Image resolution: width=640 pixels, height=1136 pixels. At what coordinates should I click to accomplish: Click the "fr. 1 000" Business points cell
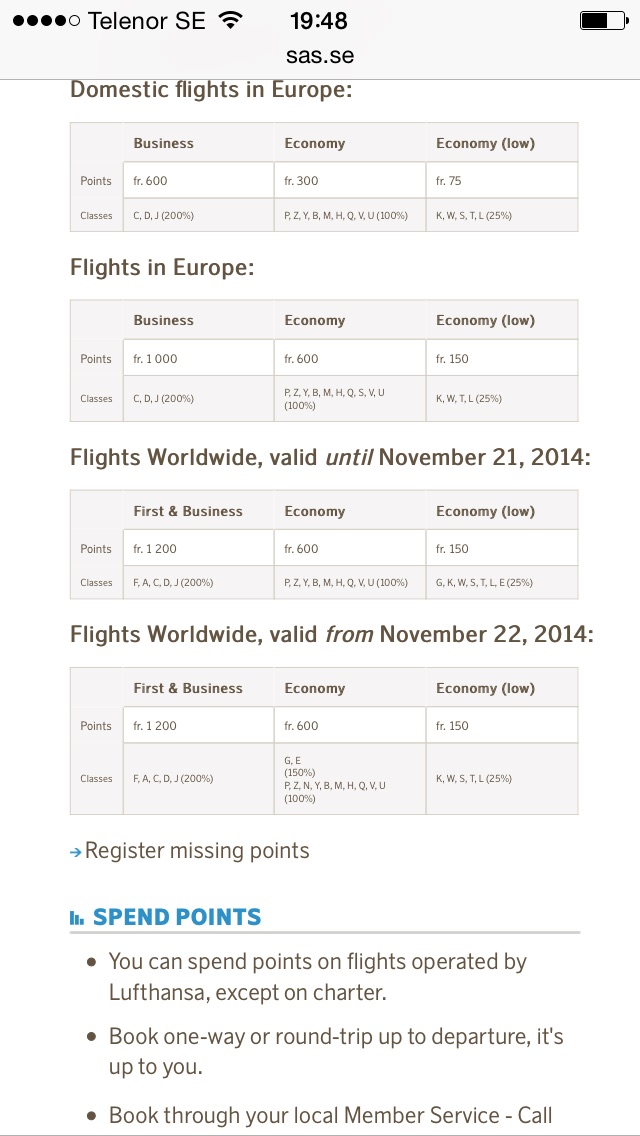pyautogui.click(x=198, y=358)
